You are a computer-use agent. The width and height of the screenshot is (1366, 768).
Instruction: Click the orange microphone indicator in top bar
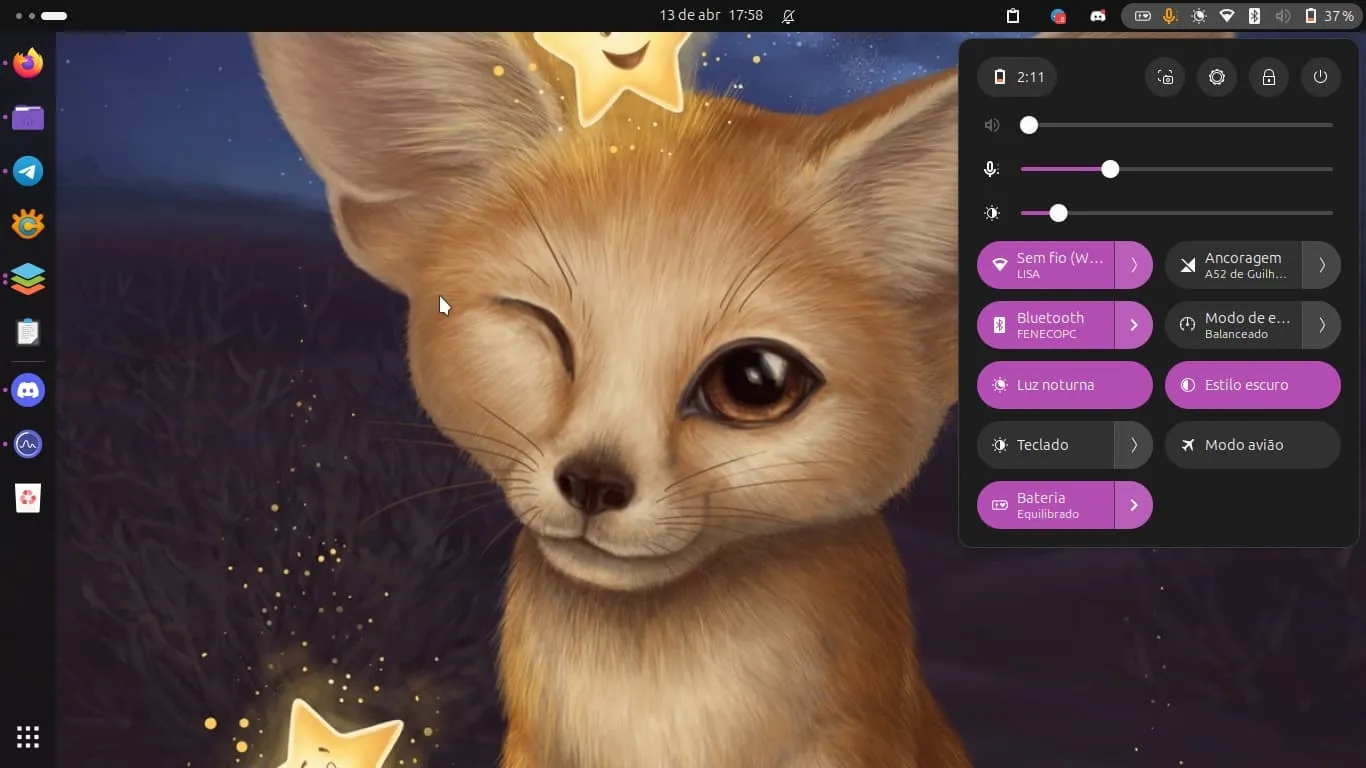point(1170,16)
